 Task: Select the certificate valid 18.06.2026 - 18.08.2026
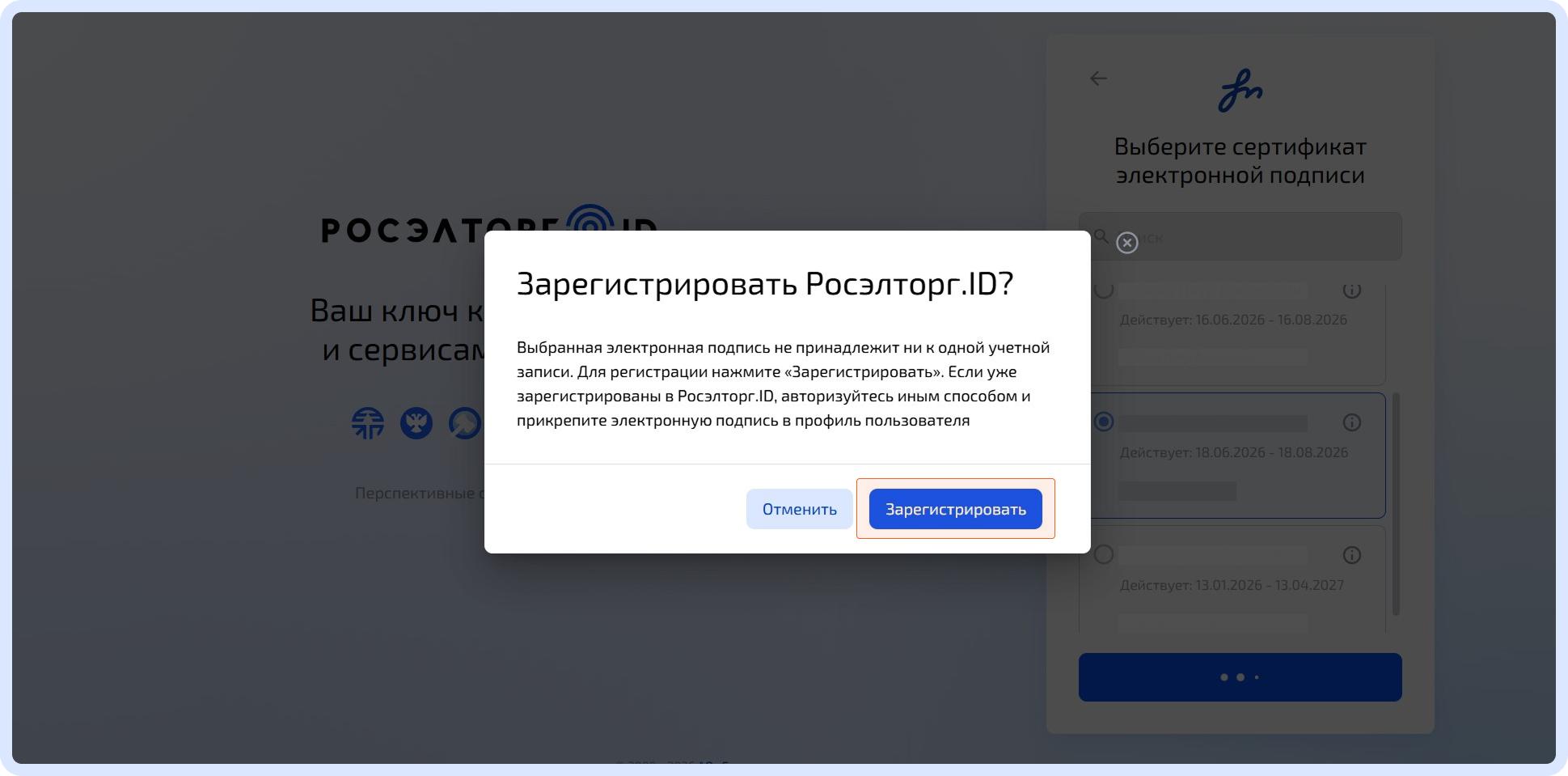coord(1104,422)
